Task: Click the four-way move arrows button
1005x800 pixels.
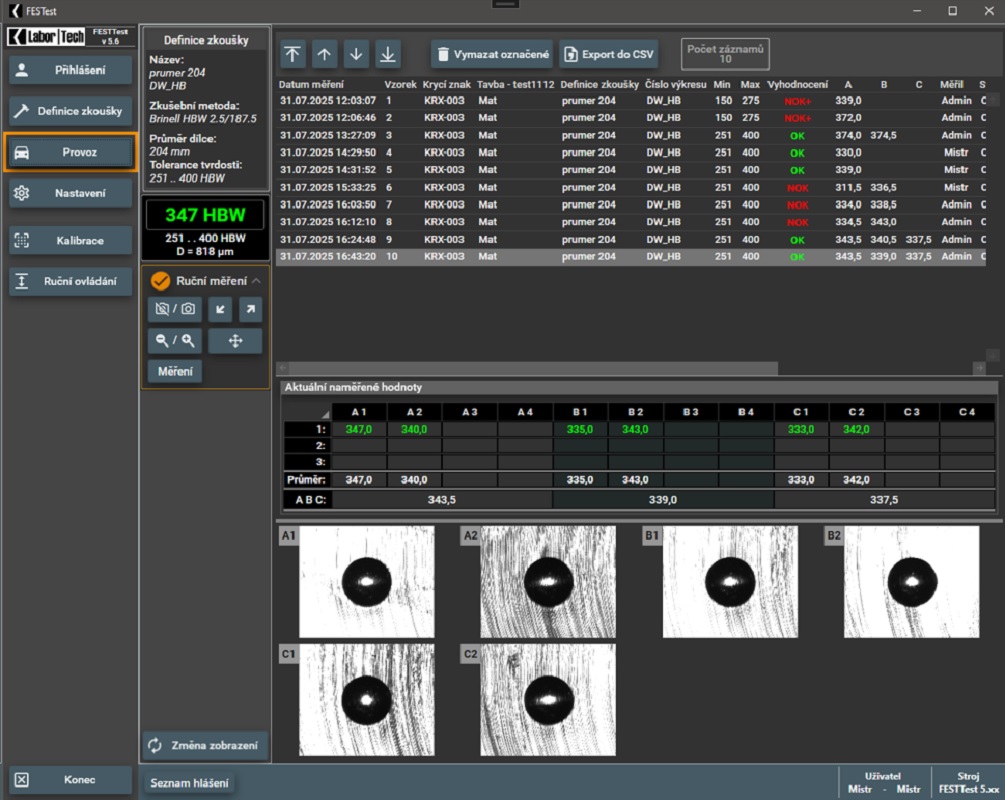Action: tap(236, 341)
